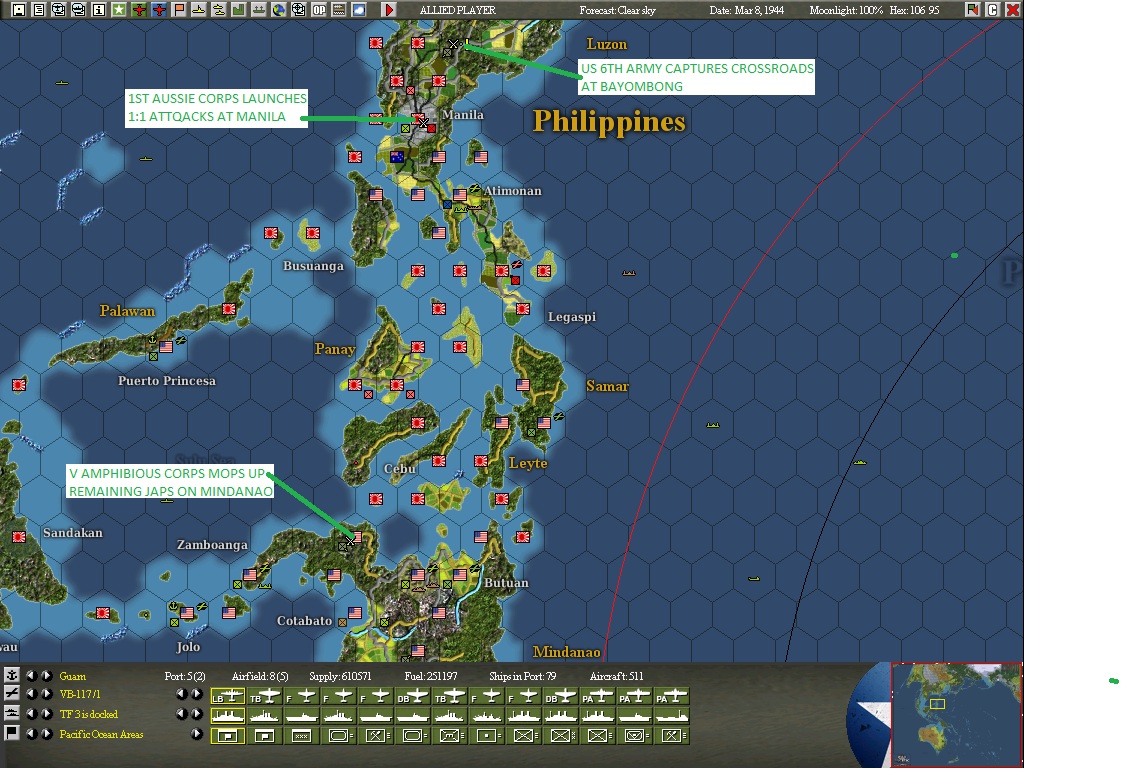Open the reports list document icon
Viewport: 1137px width, 774px height.
(39, 10)
